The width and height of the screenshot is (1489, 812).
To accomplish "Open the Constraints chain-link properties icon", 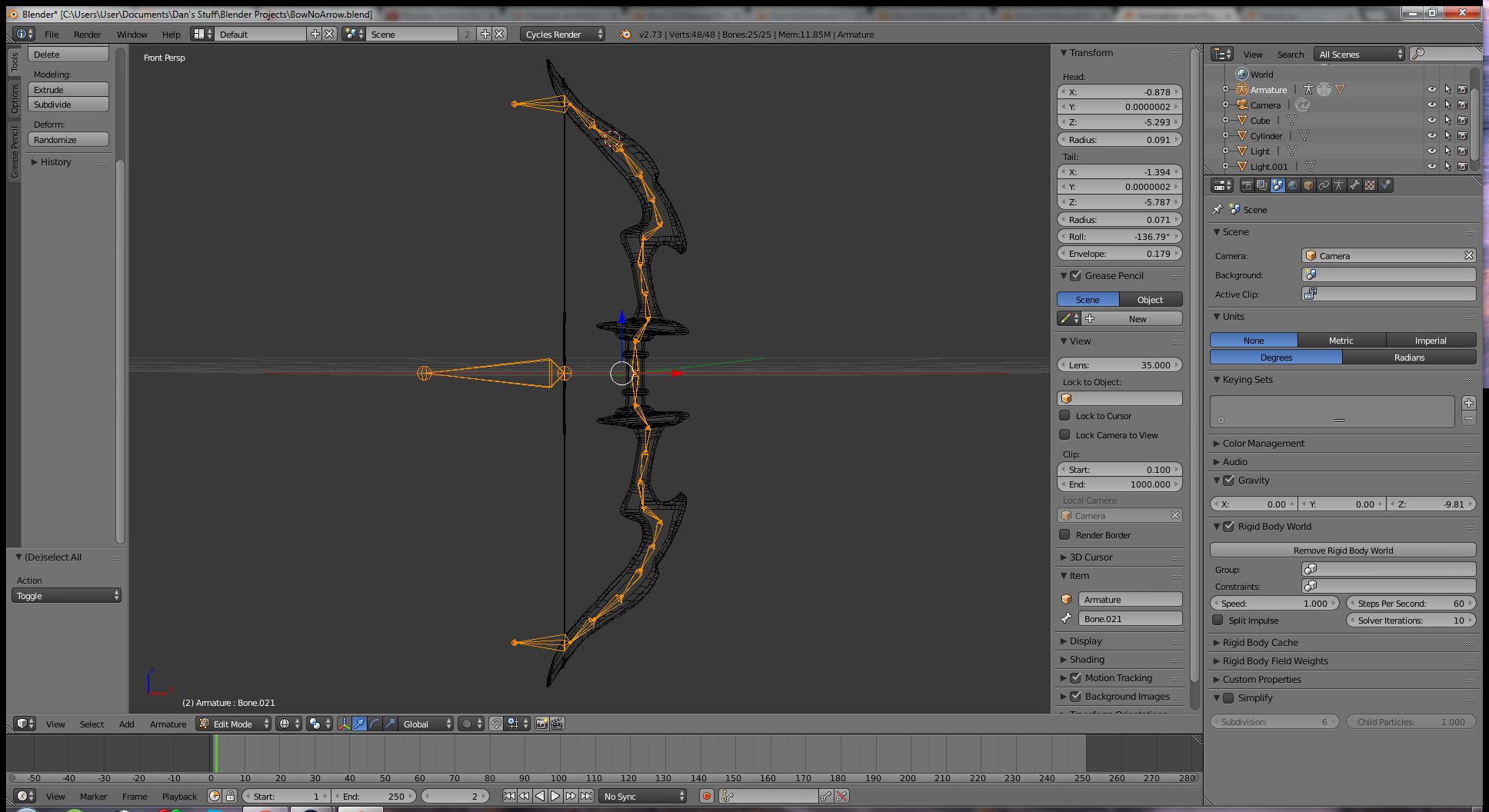I will [x=1324, y=185].
